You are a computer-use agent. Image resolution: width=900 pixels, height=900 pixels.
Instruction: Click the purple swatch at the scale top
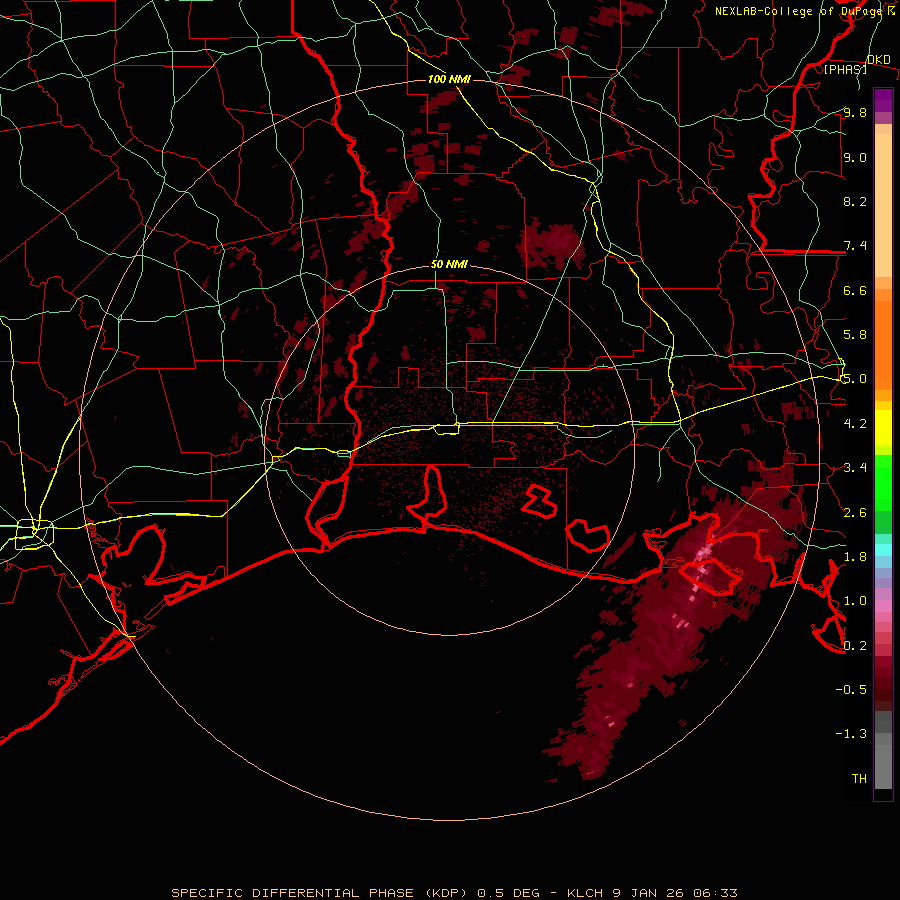click(x=883, y=100)
